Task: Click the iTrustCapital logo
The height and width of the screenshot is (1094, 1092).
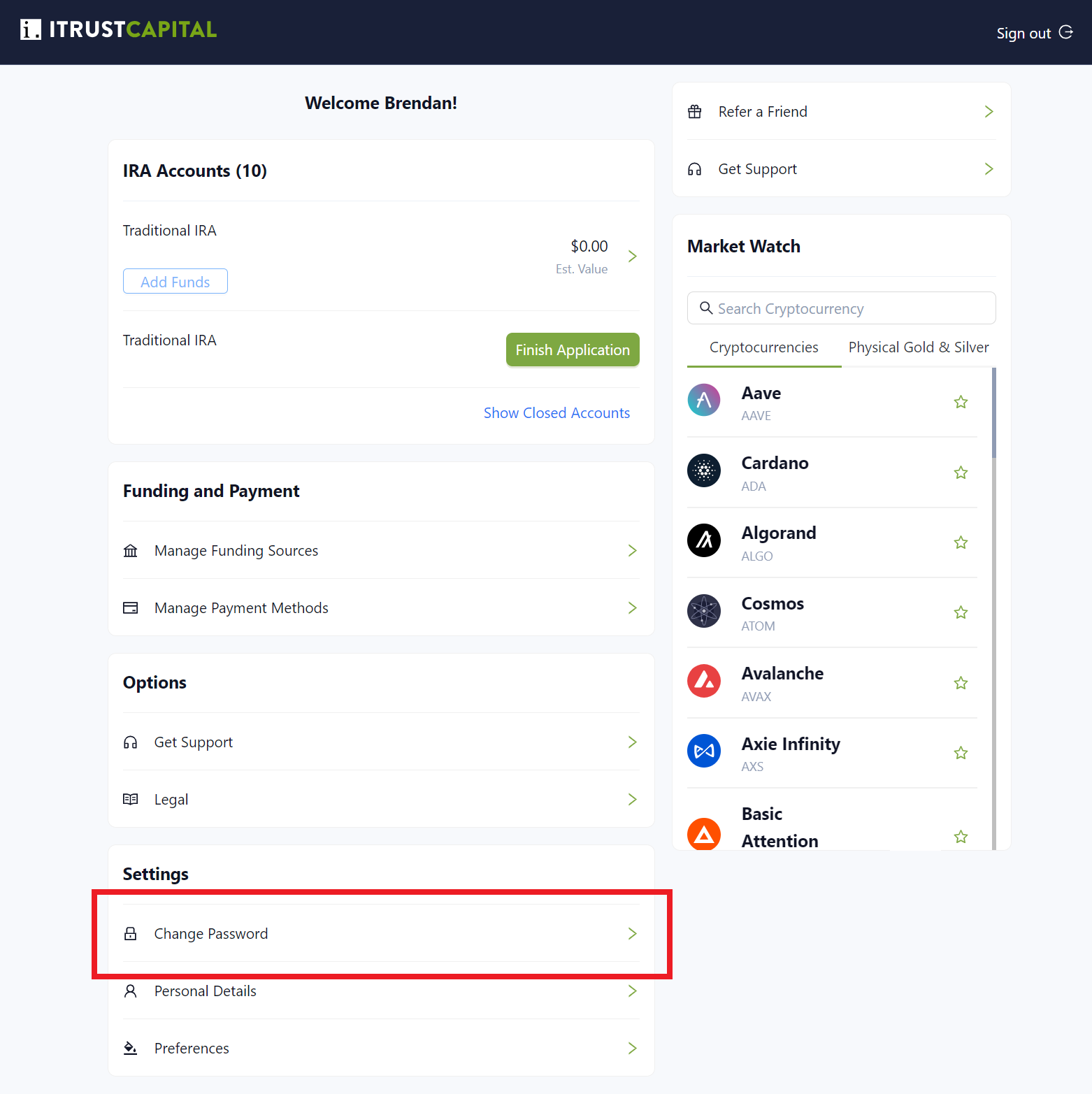Action: tap(119, 29)
